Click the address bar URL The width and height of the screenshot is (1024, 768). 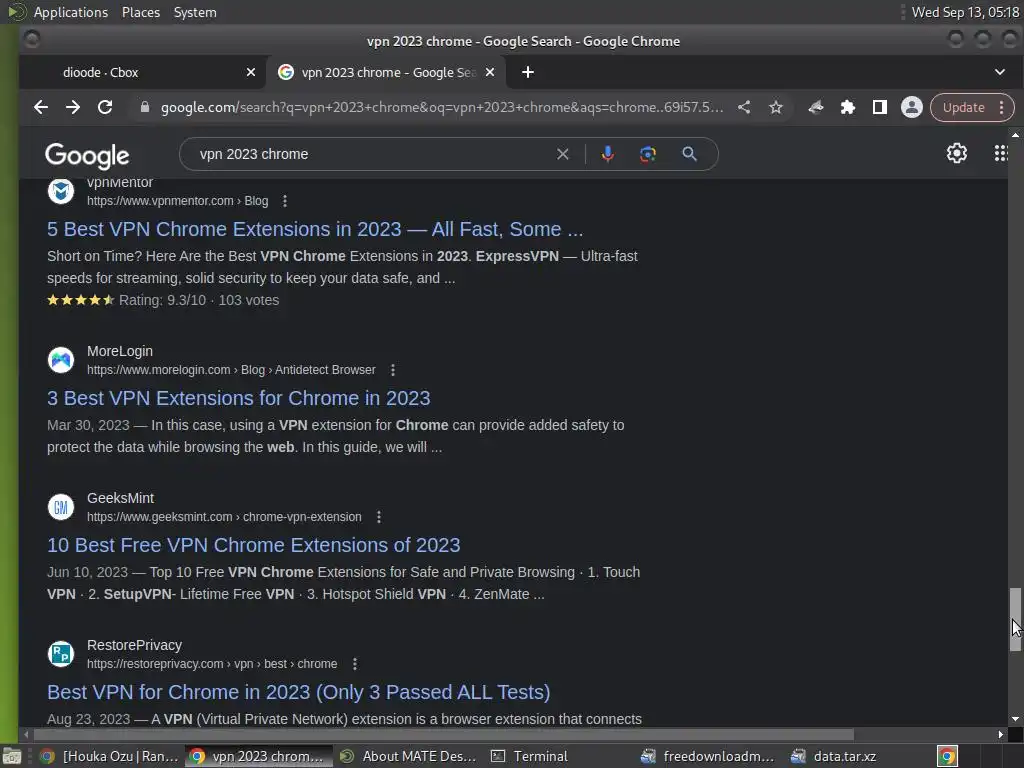tap(442, 108)
